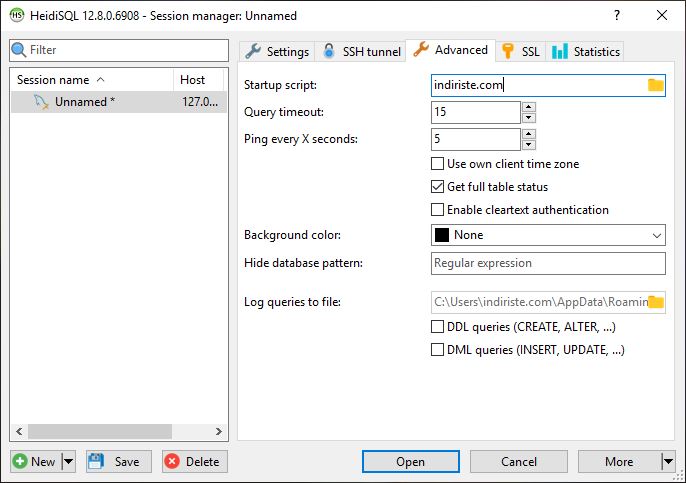Click the session list scroll right arrow
The height and width of the screenshot is (483, 686).
pyautogui.click(x=218, y=431)
